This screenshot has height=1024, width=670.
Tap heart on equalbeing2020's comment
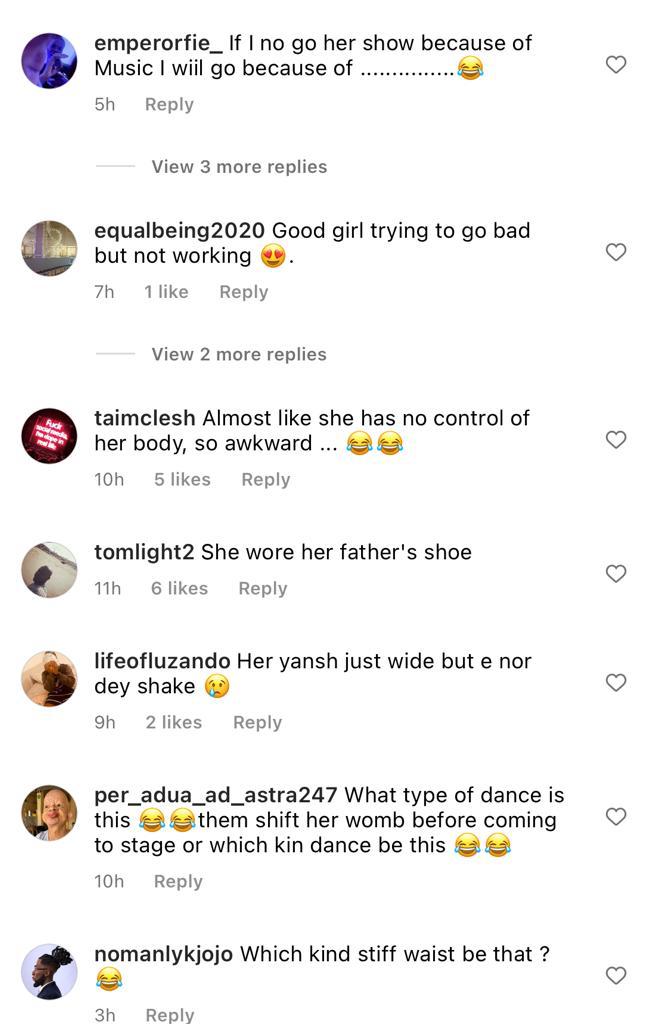click(617, 252)
